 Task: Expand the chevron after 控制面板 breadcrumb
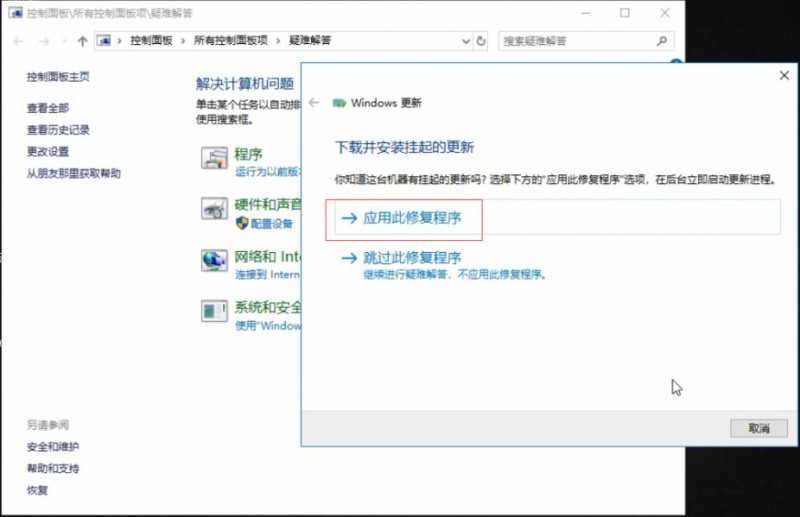(x=183, y=41)
